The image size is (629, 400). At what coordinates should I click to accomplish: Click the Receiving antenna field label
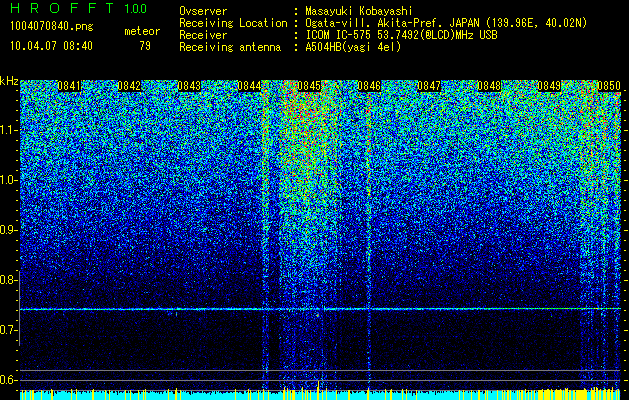tap(230, 47)
